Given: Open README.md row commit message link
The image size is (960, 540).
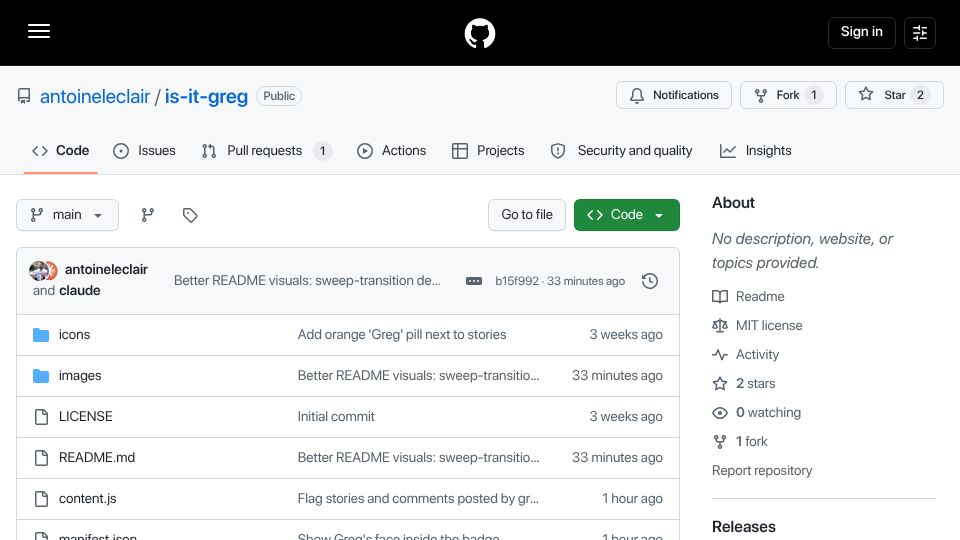Looking at the screenshot, I should coord(418,457).
